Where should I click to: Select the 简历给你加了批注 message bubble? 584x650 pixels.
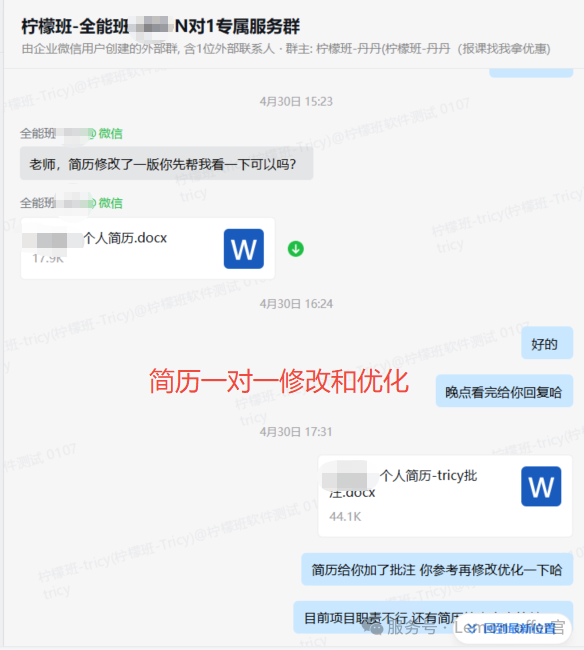pyautogui.click(x=437, y=570)
